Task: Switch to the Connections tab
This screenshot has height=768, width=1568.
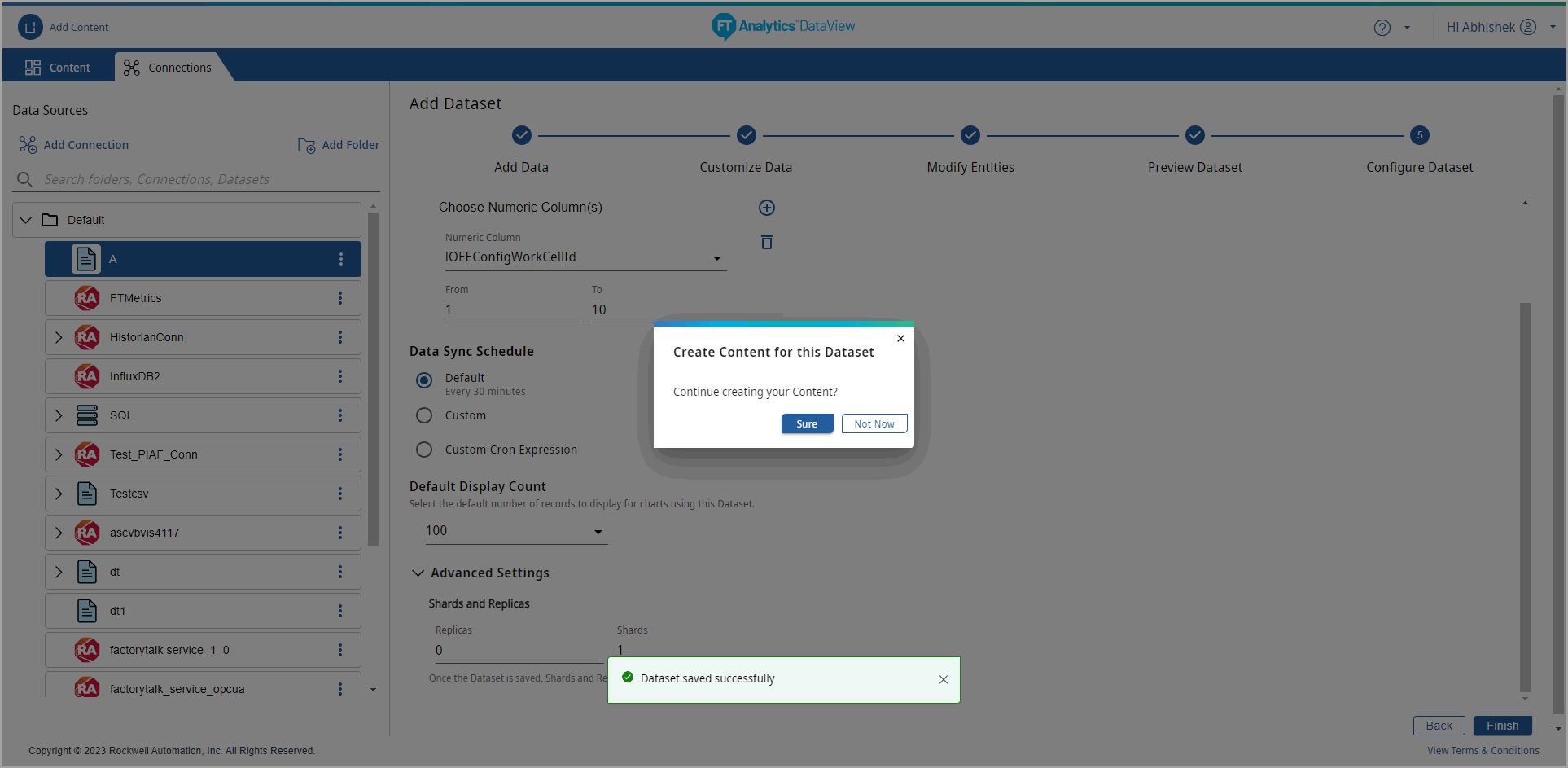Action: (x=168, y=68)
